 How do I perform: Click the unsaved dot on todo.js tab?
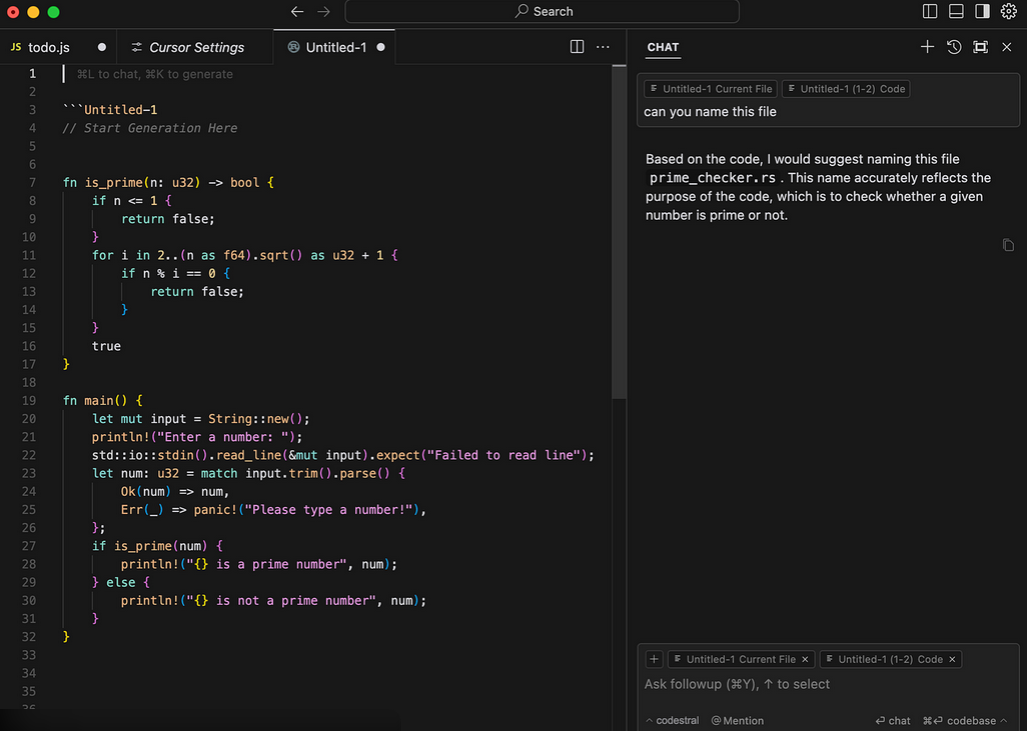[x=102, y=47]
